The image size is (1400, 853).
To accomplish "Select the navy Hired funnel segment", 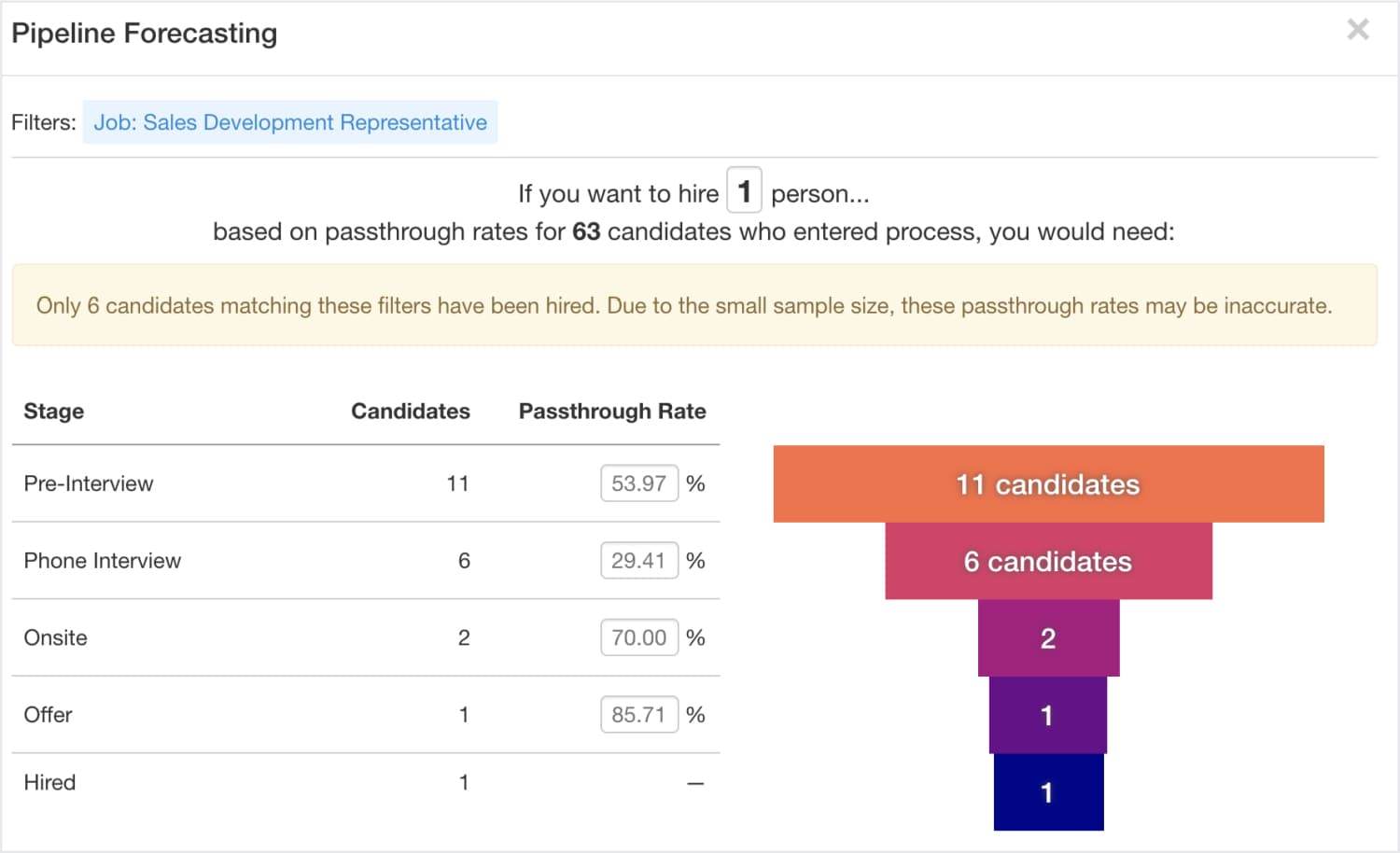I will click(x=1048, y=791).
